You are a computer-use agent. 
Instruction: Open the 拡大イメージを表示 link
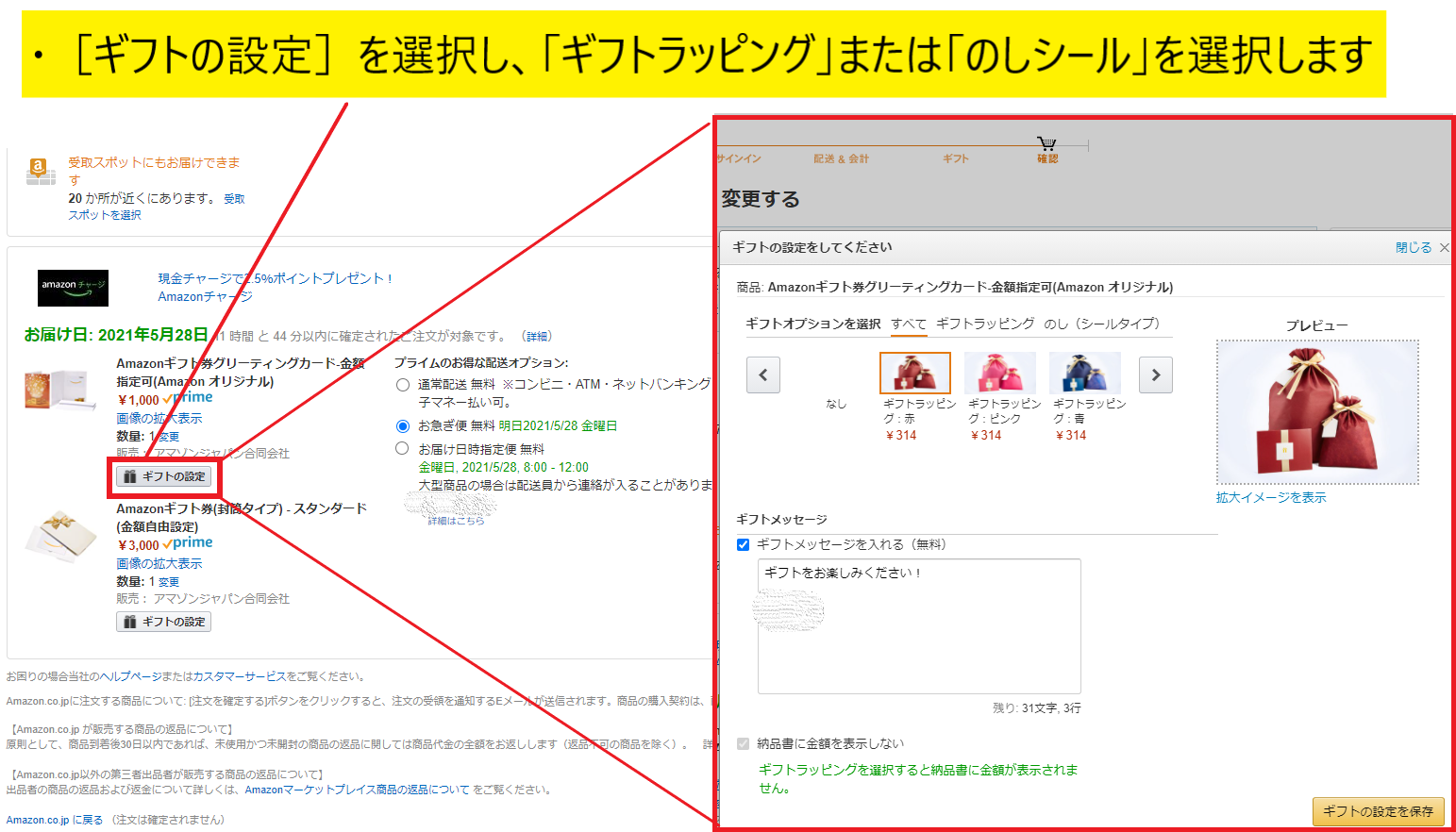(x=1271, y=497)
